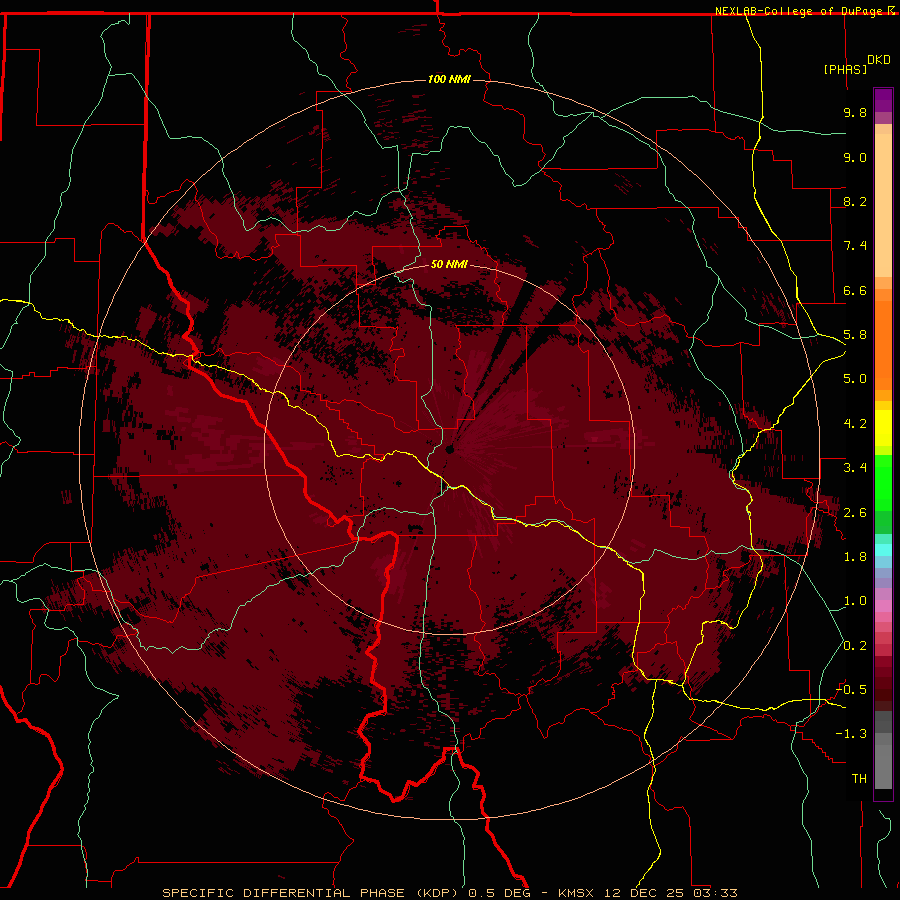Click the 5.0 scale label
The image size is (900, 900).
point(855,379)
